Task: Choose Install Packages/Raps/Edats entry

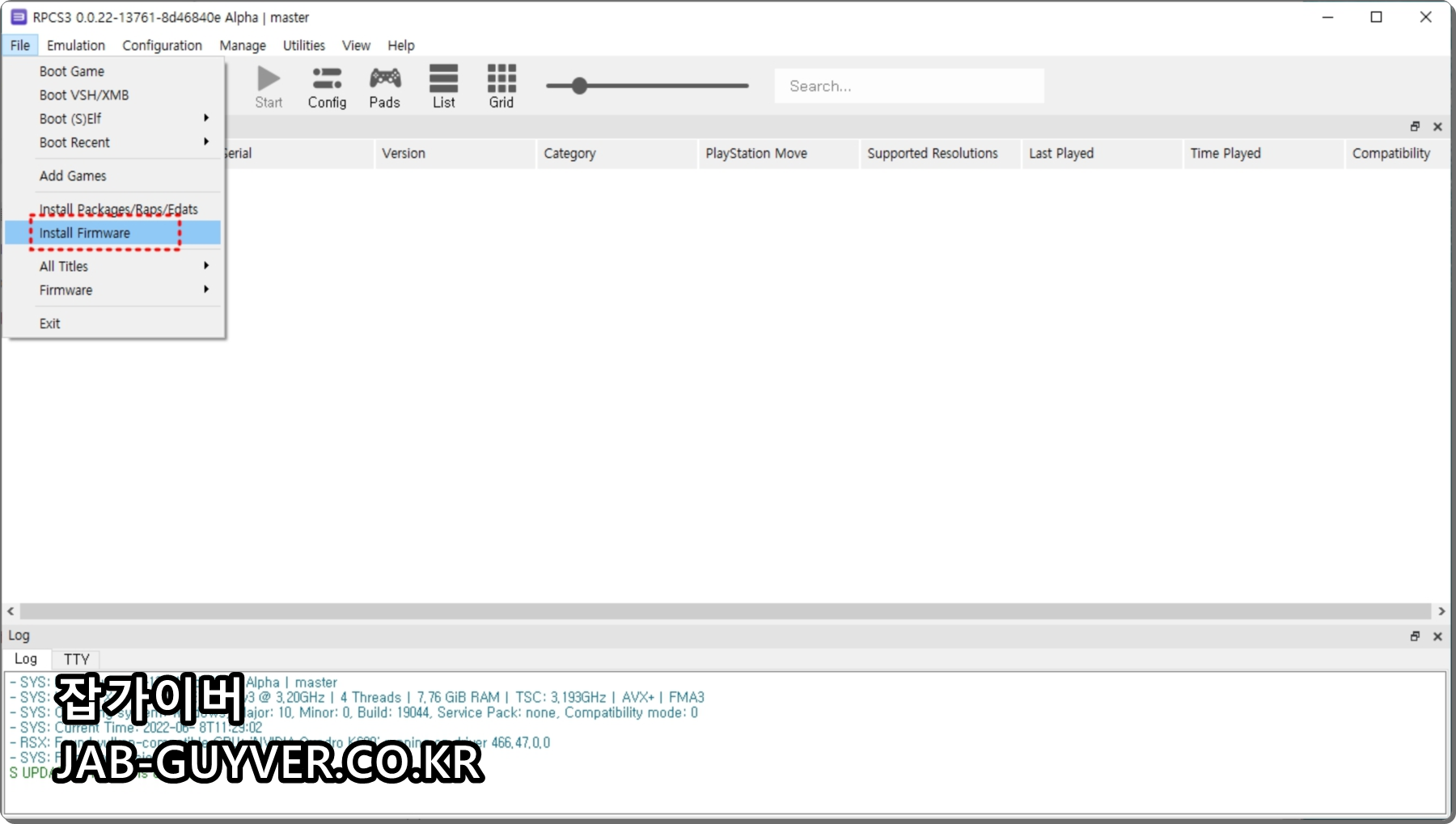Action: coord(113,209)
